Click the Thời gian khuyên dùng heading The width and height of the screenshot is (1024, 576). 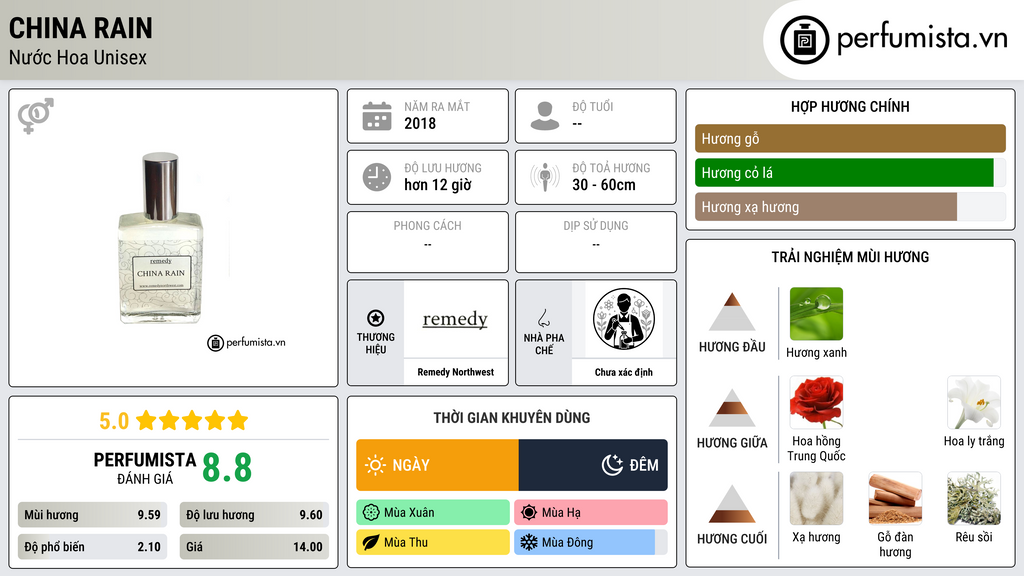click(x=512, y=418)
